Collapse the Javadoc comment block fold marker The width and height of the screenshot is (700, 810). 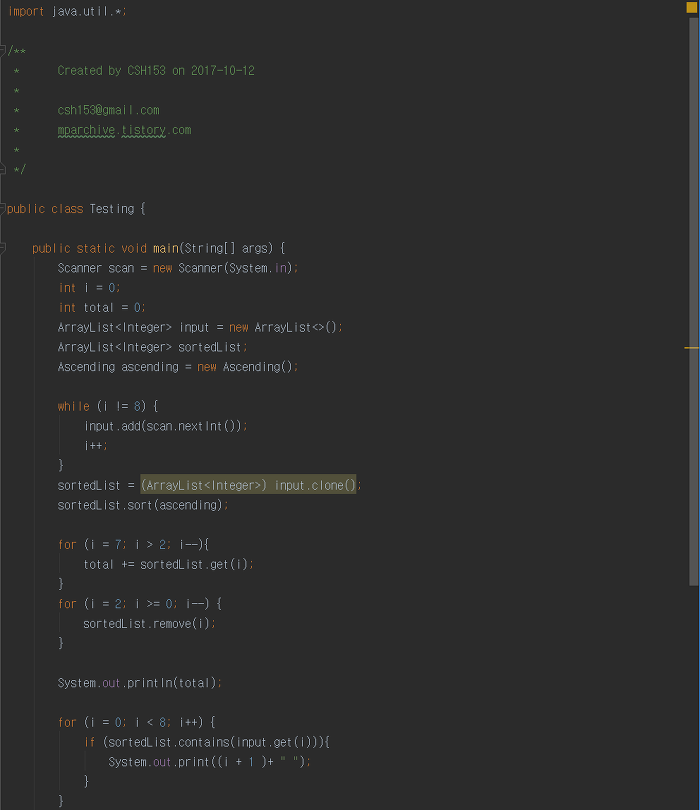tap(3, 51)
